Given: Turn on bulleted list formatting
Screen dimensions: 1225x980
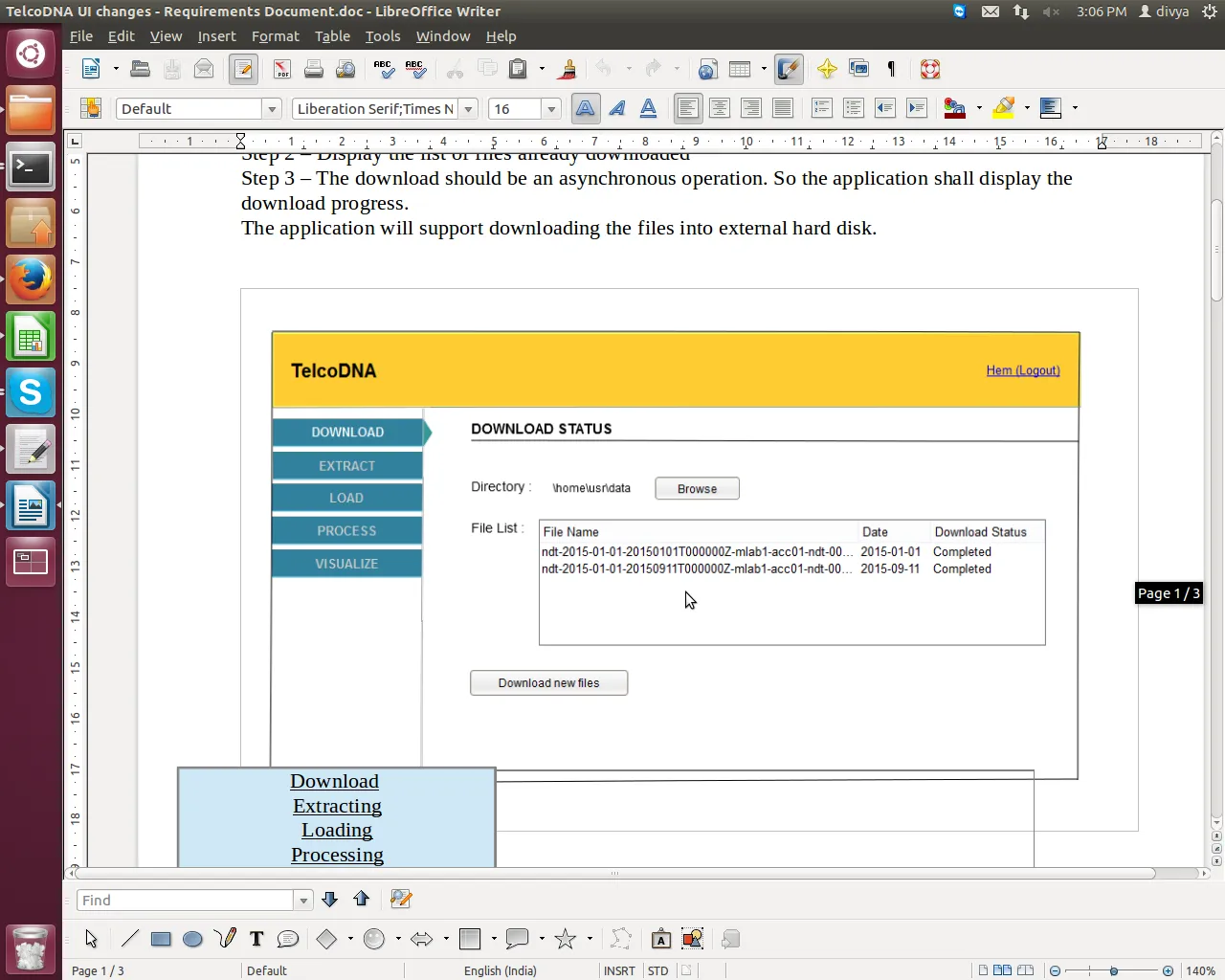Looking at the screenshot, I should (x=853, y=108).
